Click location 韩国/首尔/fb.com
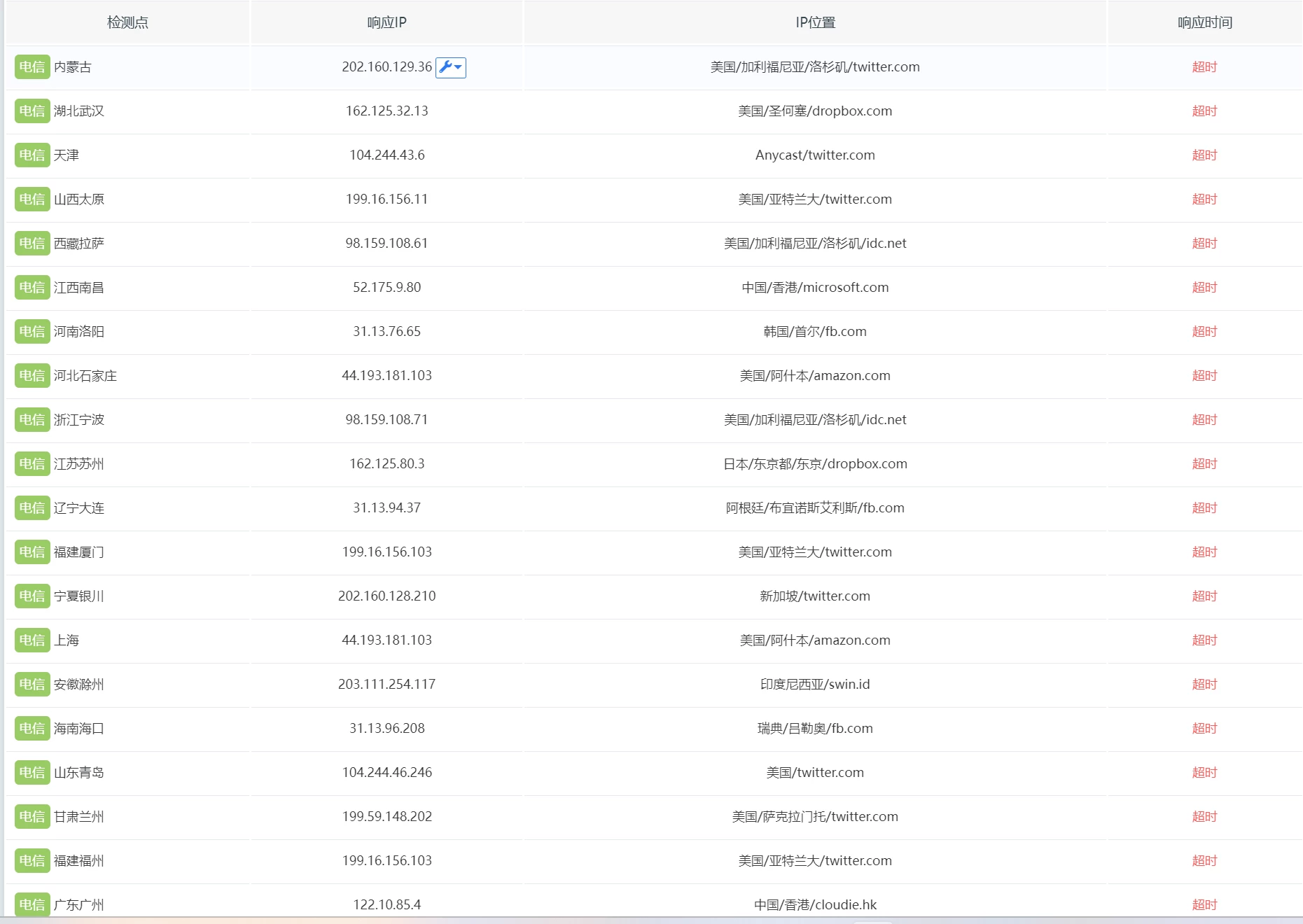 pyautogui.click(x=815, y=332)
